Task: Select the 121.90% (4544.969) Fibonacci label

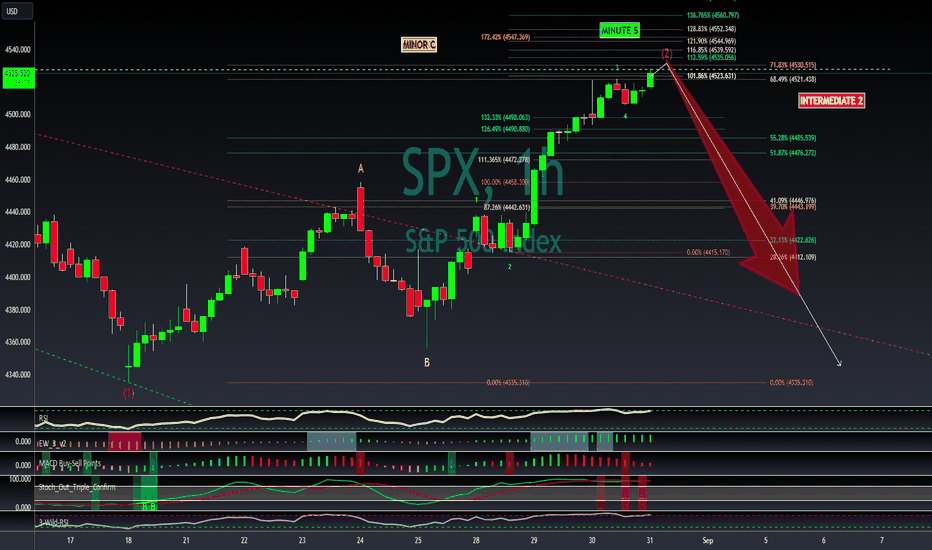Action: pos(711,42)
